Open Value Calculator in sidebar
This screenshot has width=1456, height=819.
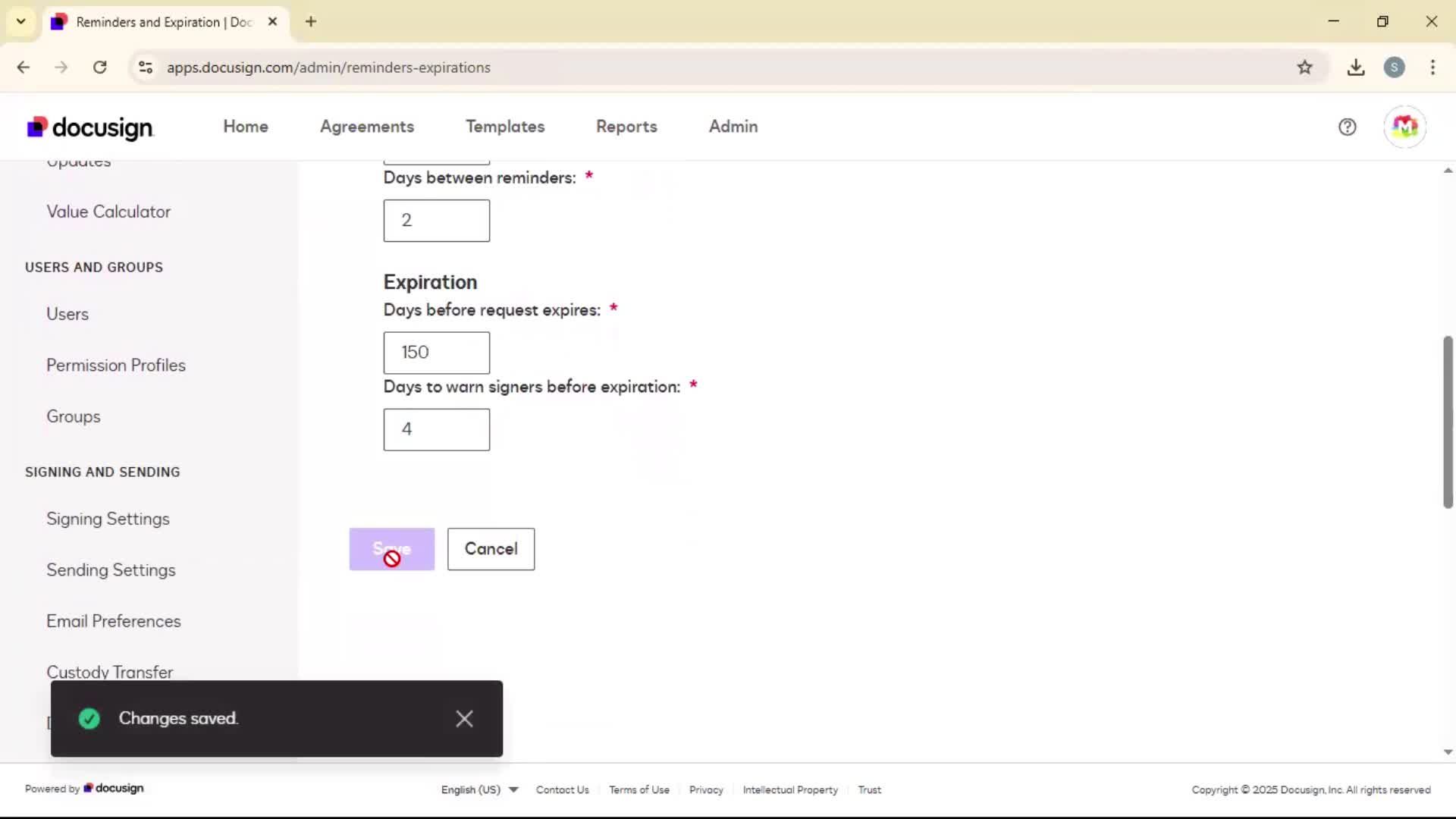(108, 212)
